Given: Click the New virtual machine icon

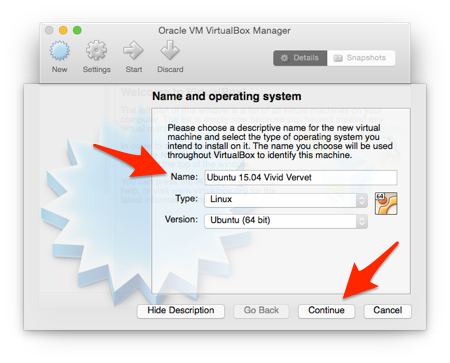Looking at the screenshot, I should (60, 51).
